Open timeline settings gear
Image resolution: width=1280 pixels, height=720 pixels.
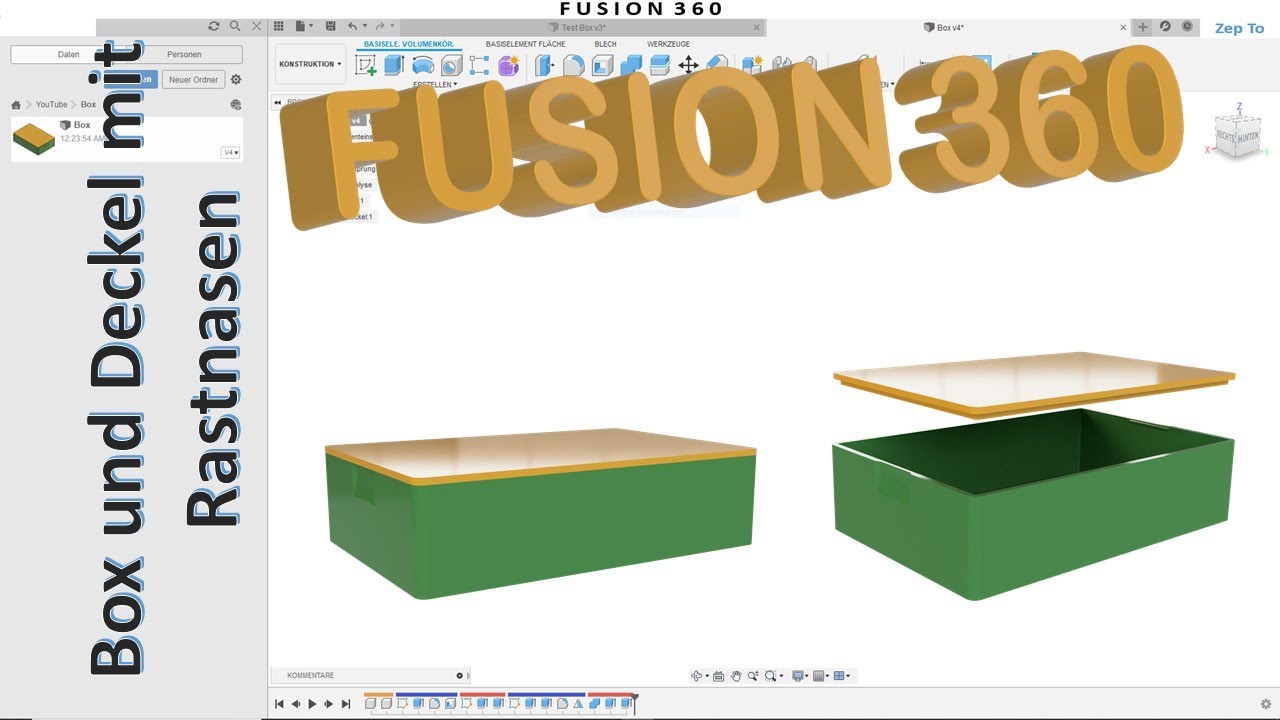1266,704
